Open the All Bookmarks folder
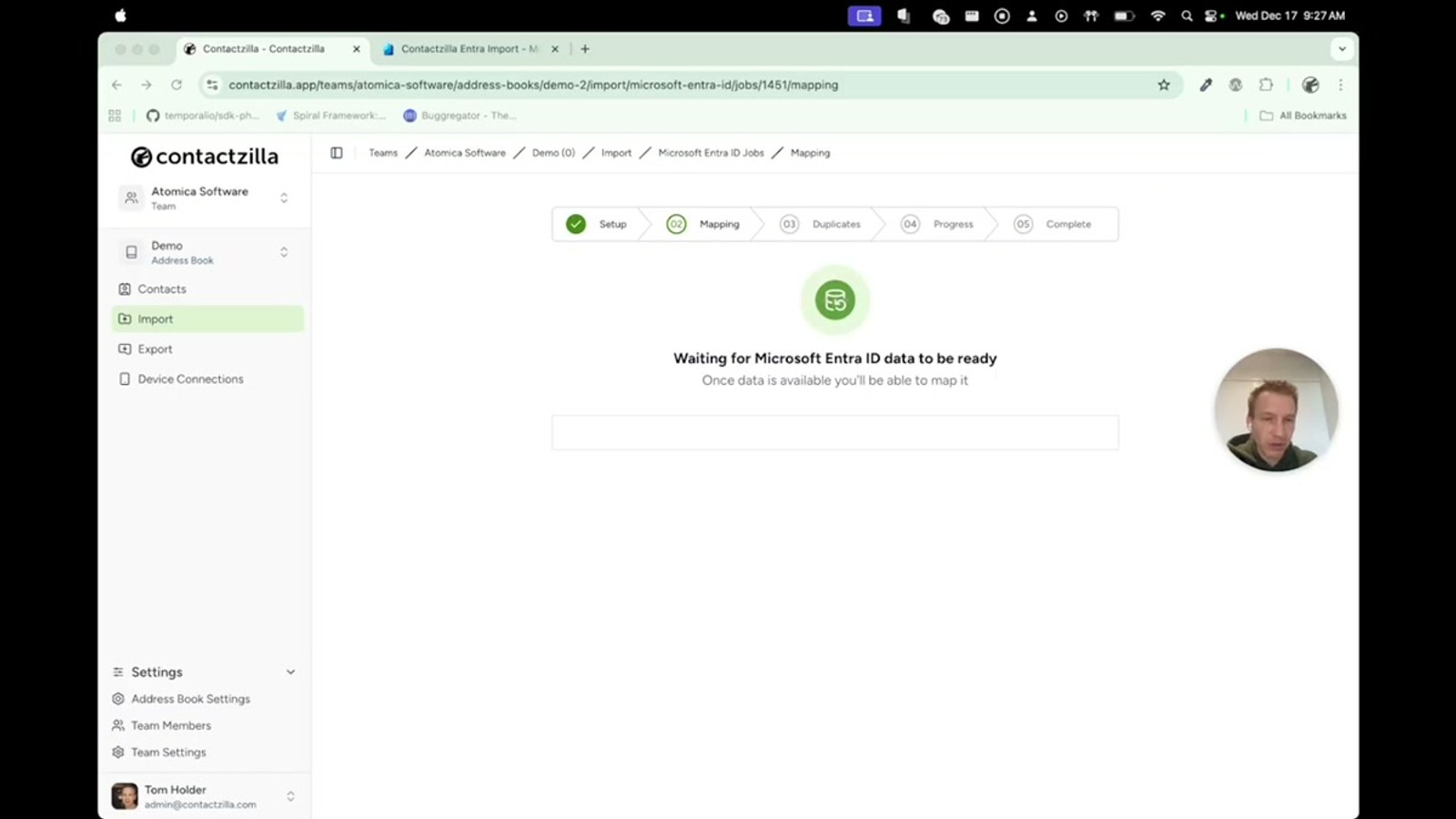 (1303, 116)
